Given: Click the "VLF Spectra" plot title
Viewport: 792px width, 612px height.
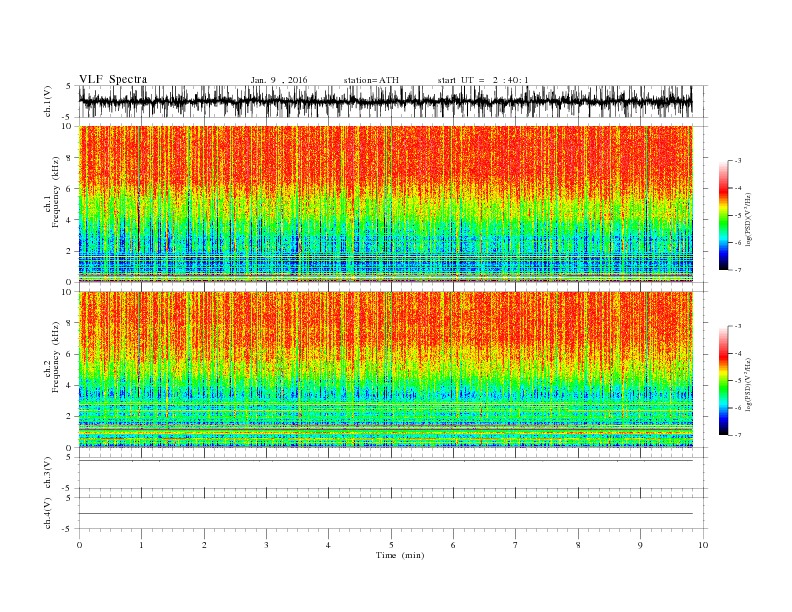Looking at the screenshot, I should point(113,79).
